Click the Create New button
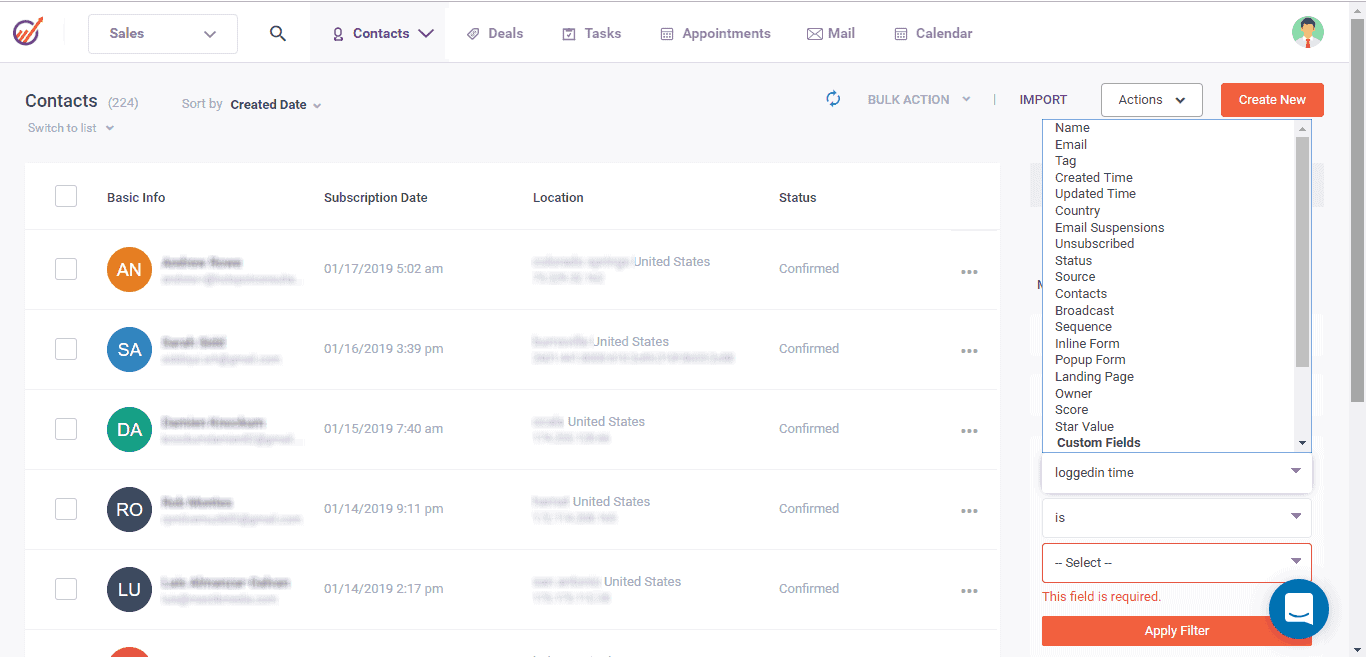Image resolution: width=1366 pixels, height=657 pixels. 1271,99
